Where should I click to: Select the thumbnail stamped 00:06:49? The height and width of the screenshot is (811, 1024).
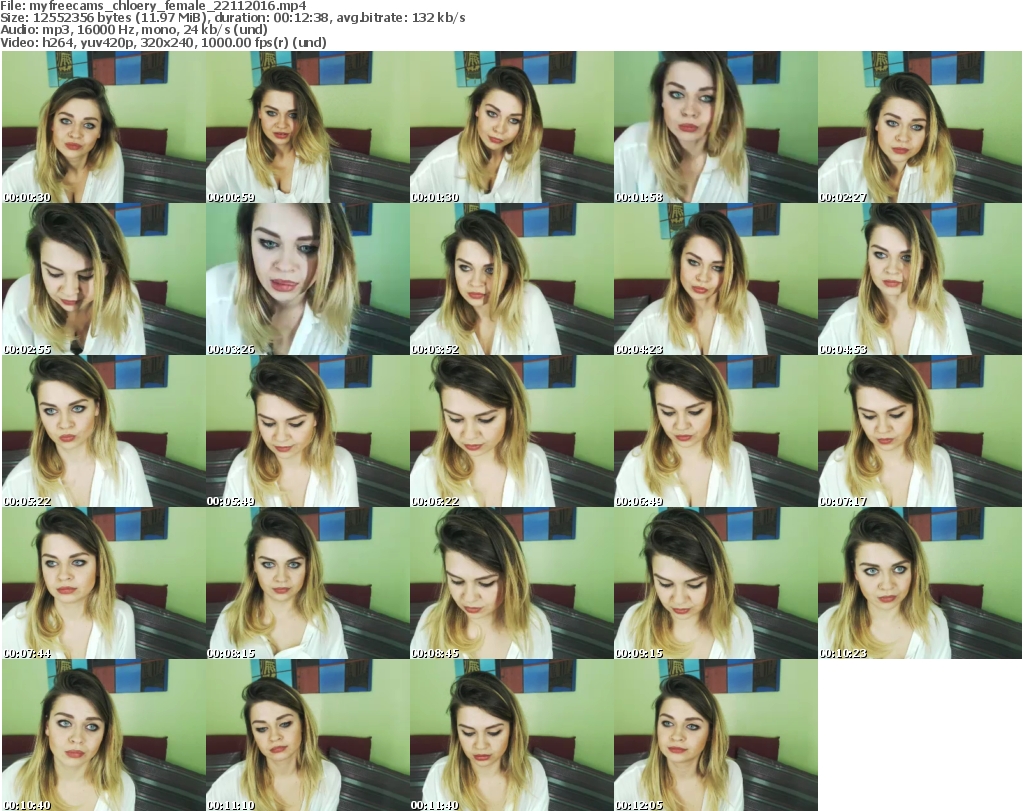click(715, 431)
